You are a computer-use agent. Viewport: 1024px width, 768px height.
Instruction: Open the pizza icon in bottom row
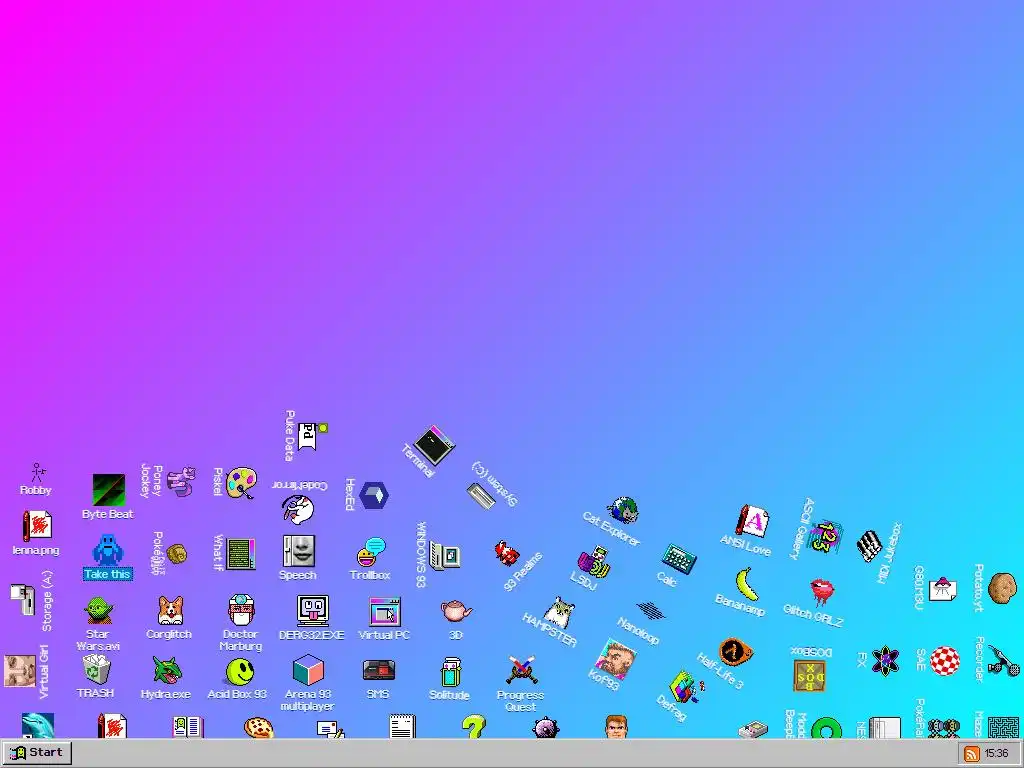(259, 728)
